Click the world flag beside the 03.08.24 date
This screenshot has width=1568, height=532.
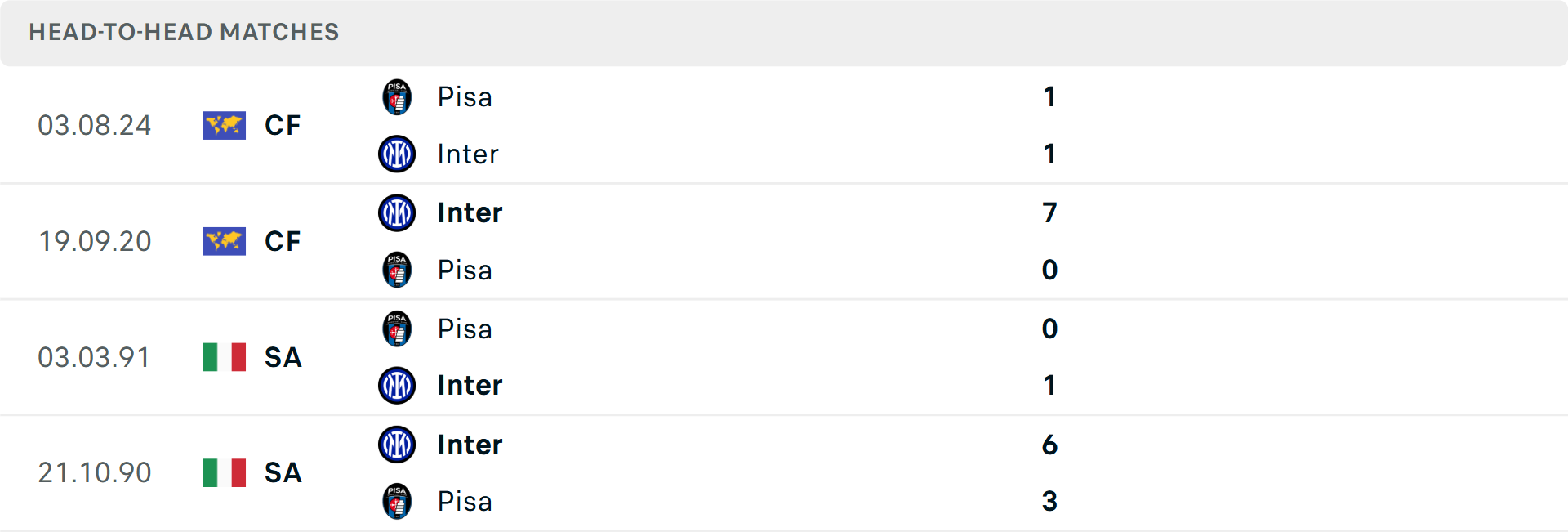click(225, 126)
